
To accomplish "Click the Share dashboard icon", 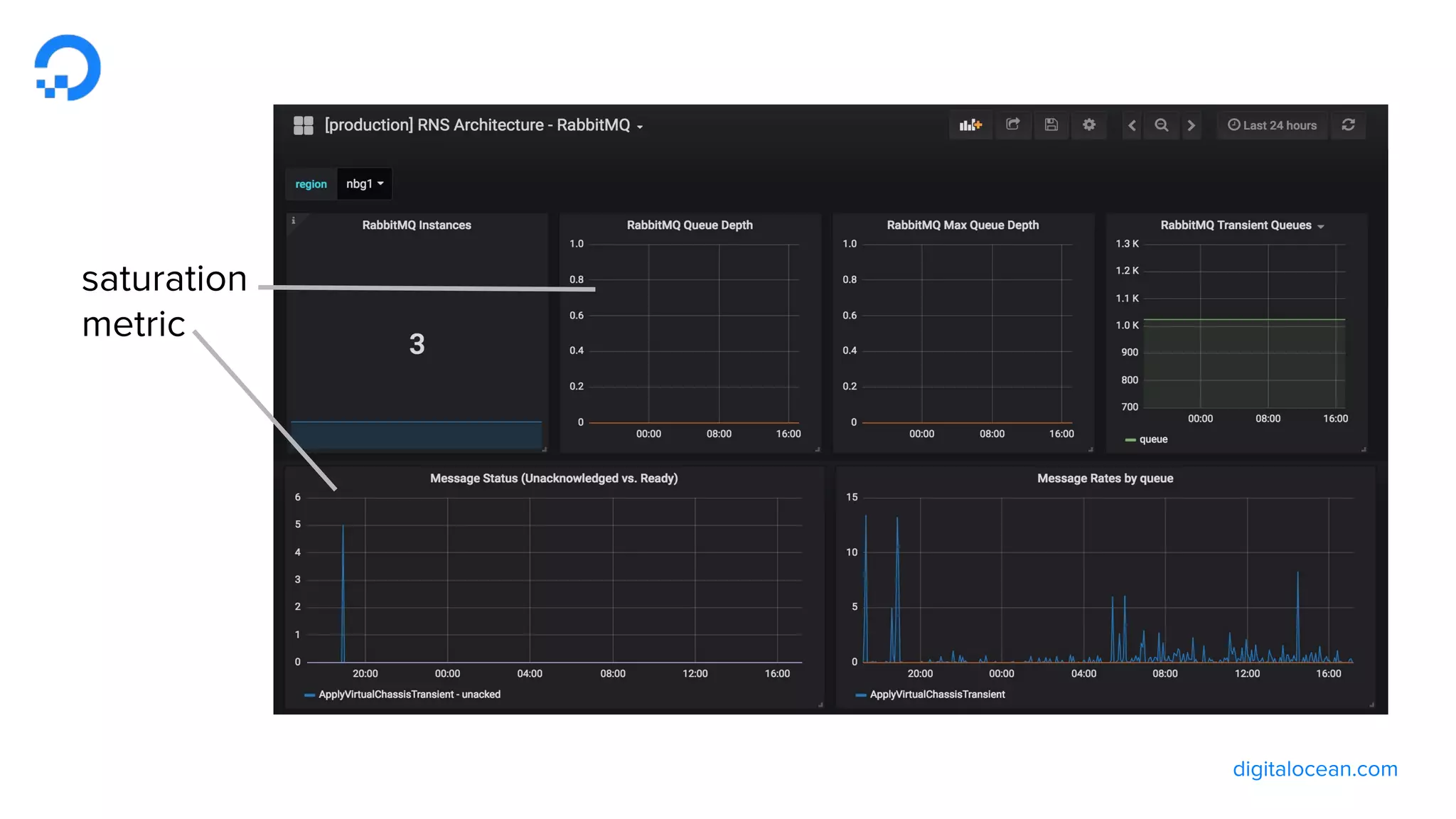I will [1013, 125].
